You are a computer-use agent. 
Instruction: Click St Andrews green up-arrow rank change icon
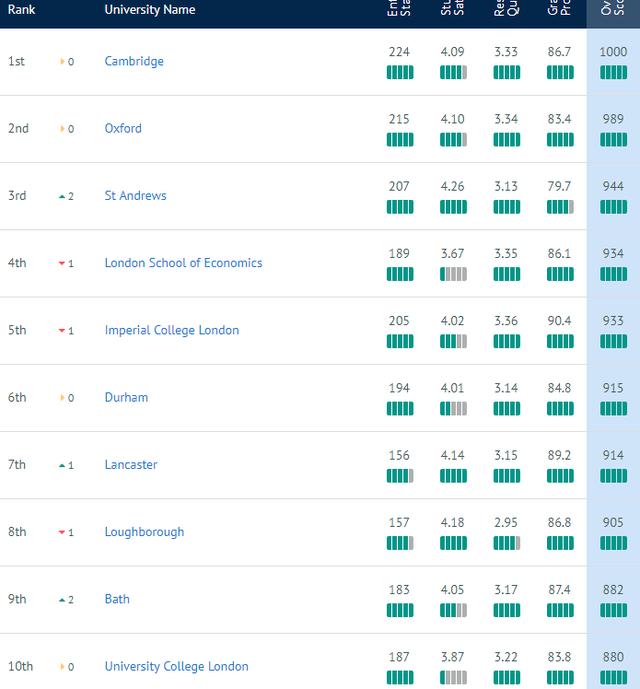point(62,196)
